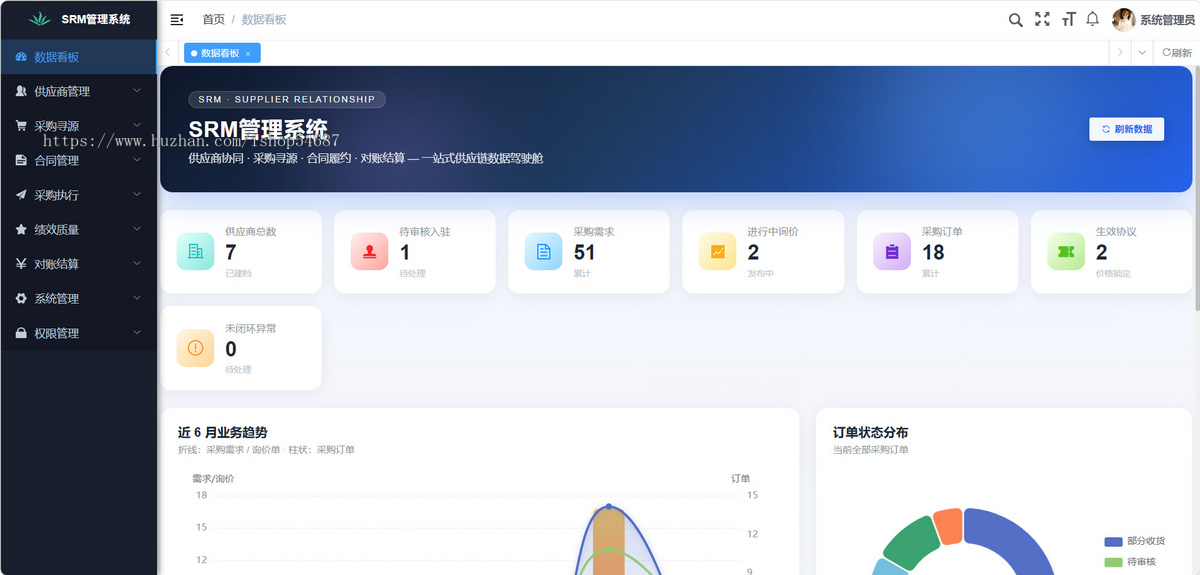
Task: Click the 系统管理 gear icon in sidebar
Action: [21, 298]
